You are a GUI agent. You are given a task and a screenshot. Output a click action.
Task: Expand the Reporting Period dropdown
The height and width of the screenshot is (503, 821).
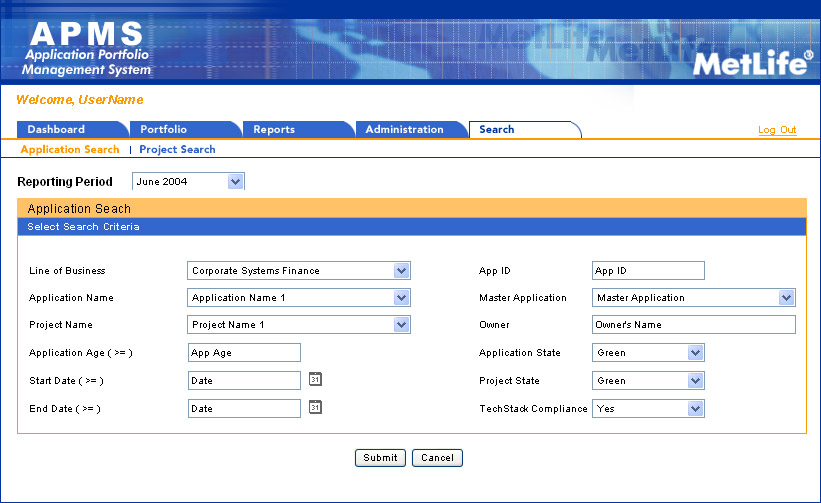tap(188, 182)
